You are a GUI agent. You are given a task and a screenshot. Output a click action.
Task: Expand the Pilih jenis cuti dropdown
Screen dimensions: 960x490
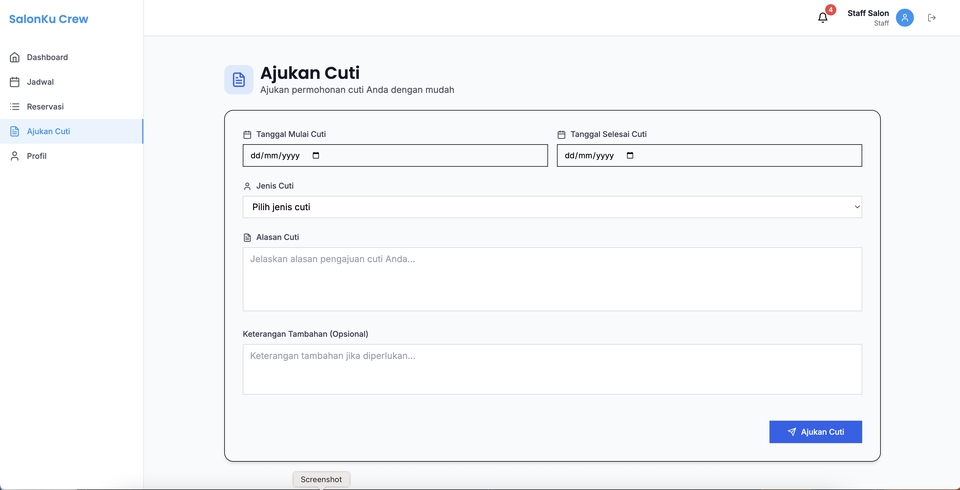pyautogui.click(x=552, y=207)
